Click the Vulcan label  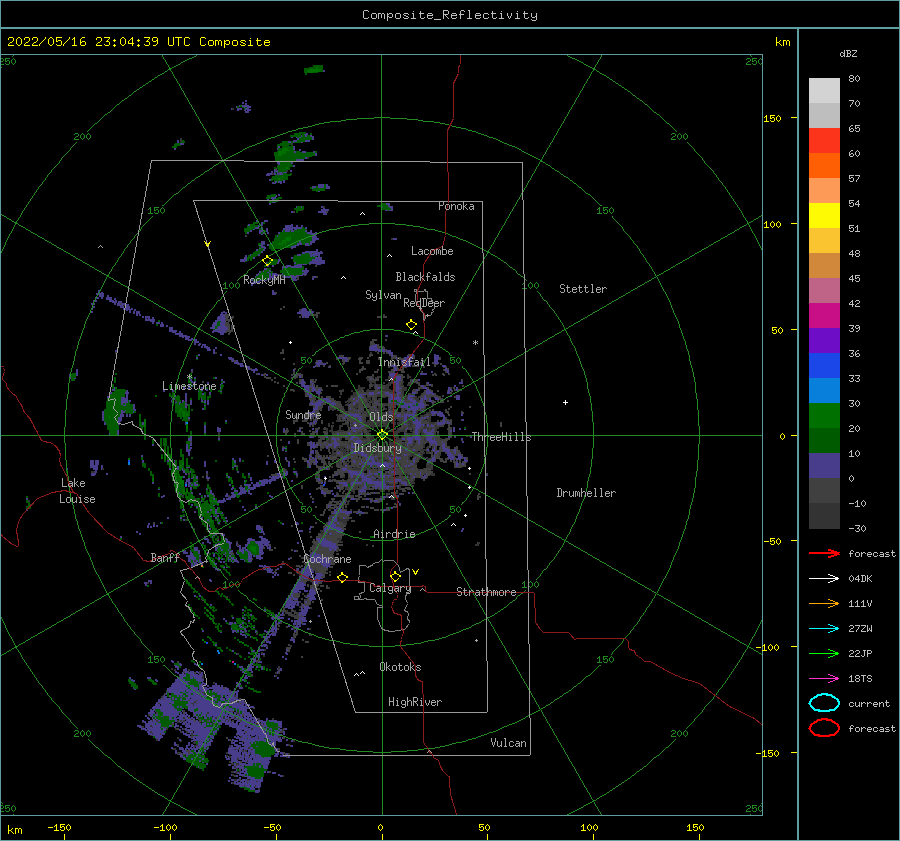click(x=509, y=743)
